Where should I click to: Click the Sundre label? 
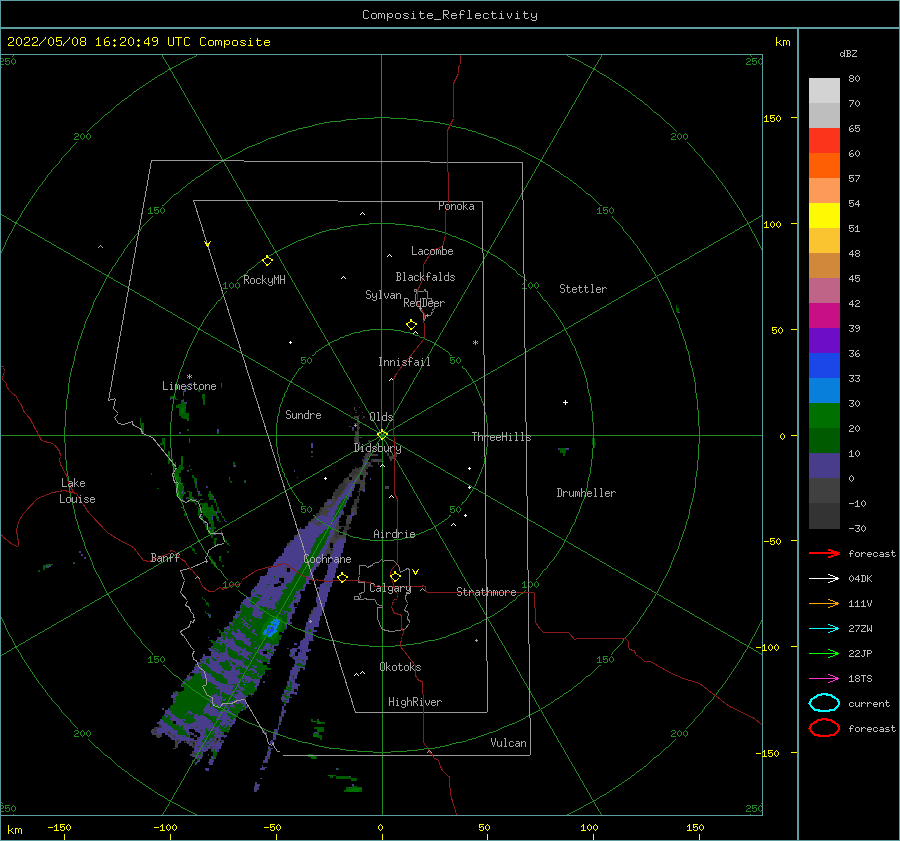(x=304, y=414)
